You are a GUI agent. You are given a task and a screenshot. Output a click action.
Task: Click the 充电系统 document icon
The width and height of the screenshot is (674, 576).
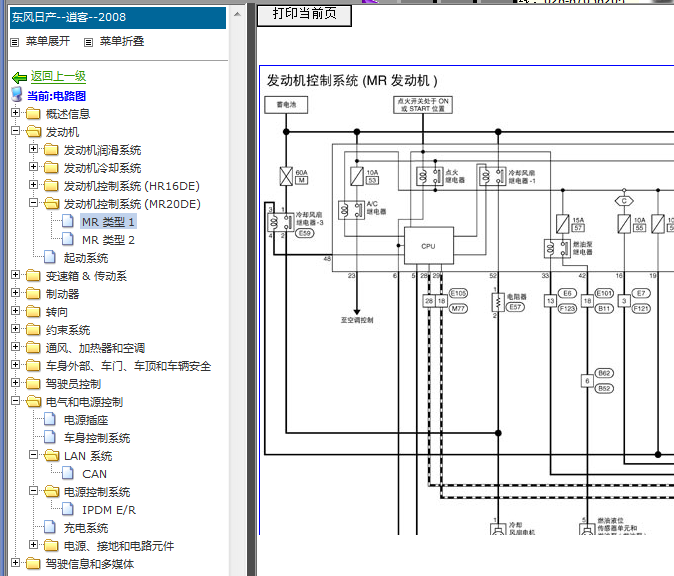pyautogui.click(x=50, y=527)
